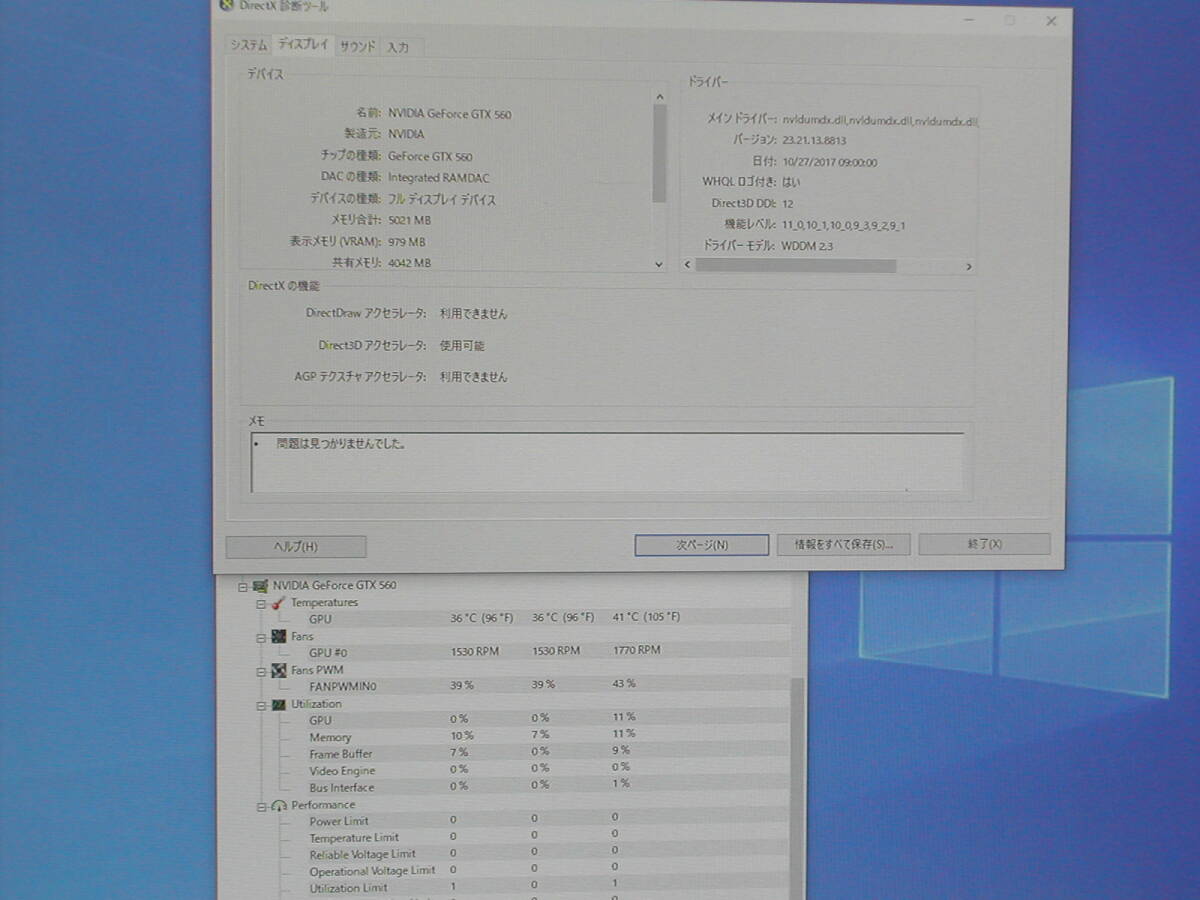This screenshot has height=900, width=1200.
Task: Click the thermometer icon next to Temperatures
Action: click(278, 603)
